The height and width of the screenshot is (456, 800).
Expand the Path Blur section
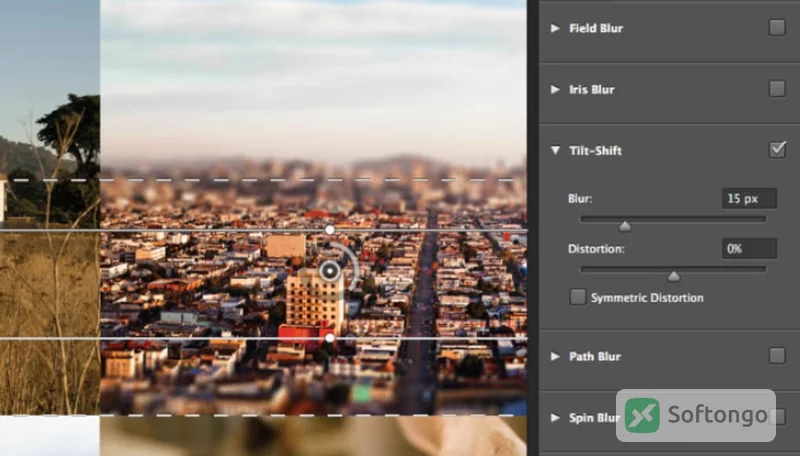click(555, 356)
